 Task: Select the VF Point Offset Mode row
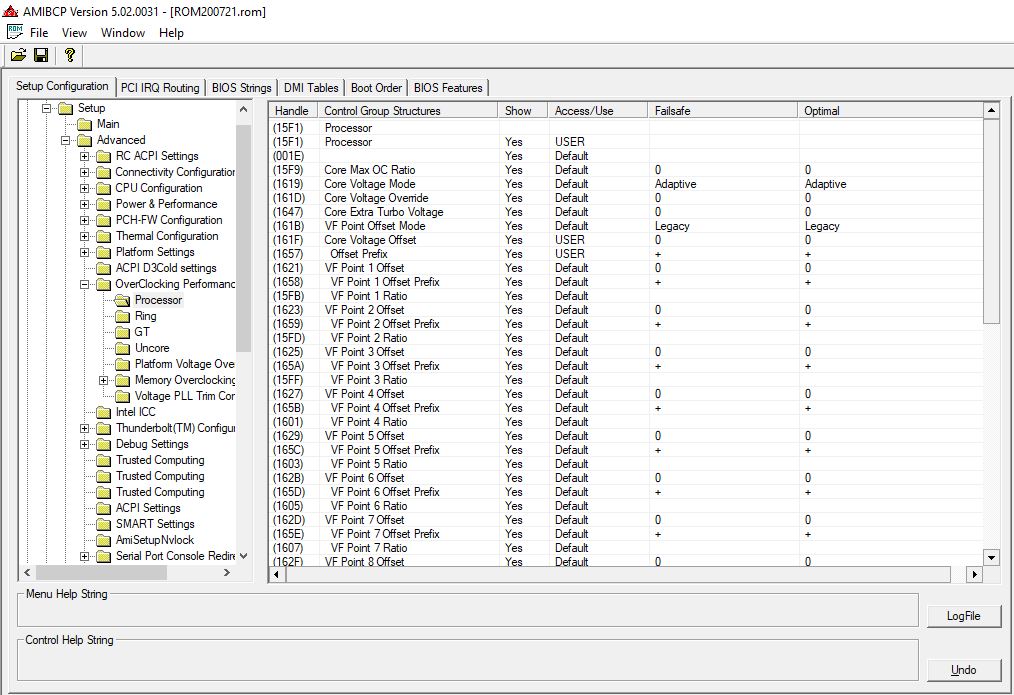click(x=626, y=226)
